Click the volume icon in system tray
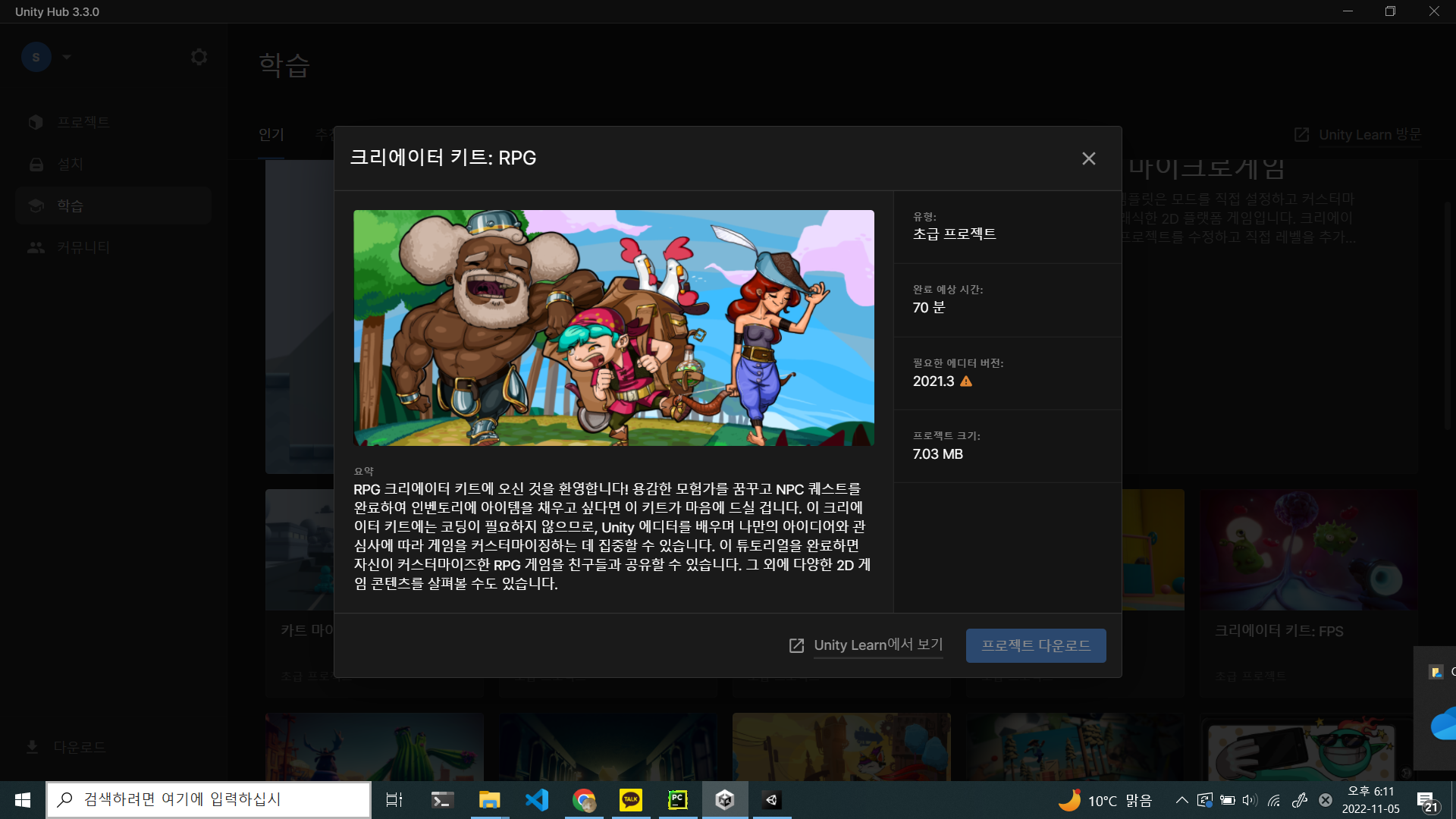Image resolution: width=1456 pixels, height=819 pixels. coord(1250,800)
